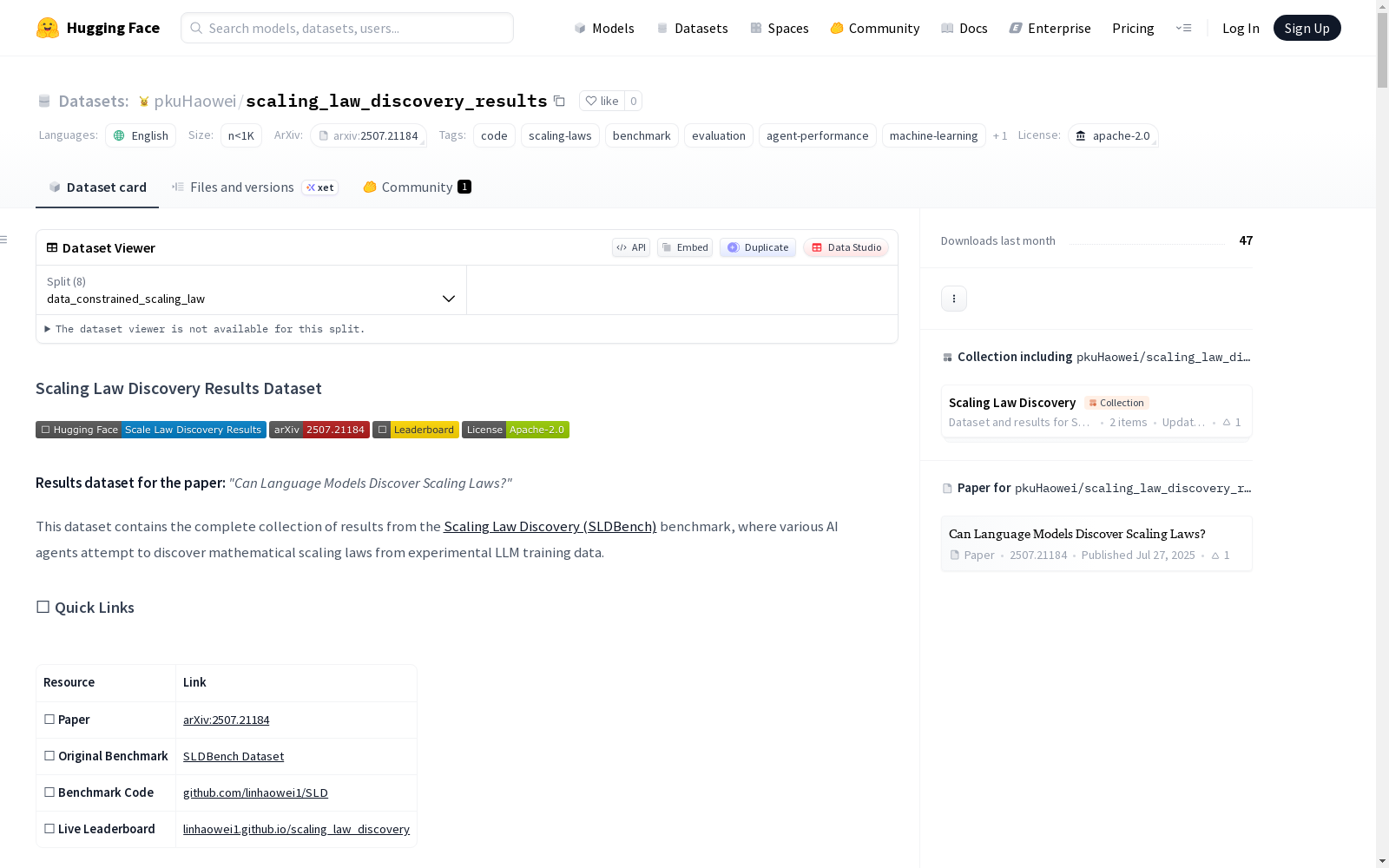Focus the search models and datasets field

[x=347, y=28]
